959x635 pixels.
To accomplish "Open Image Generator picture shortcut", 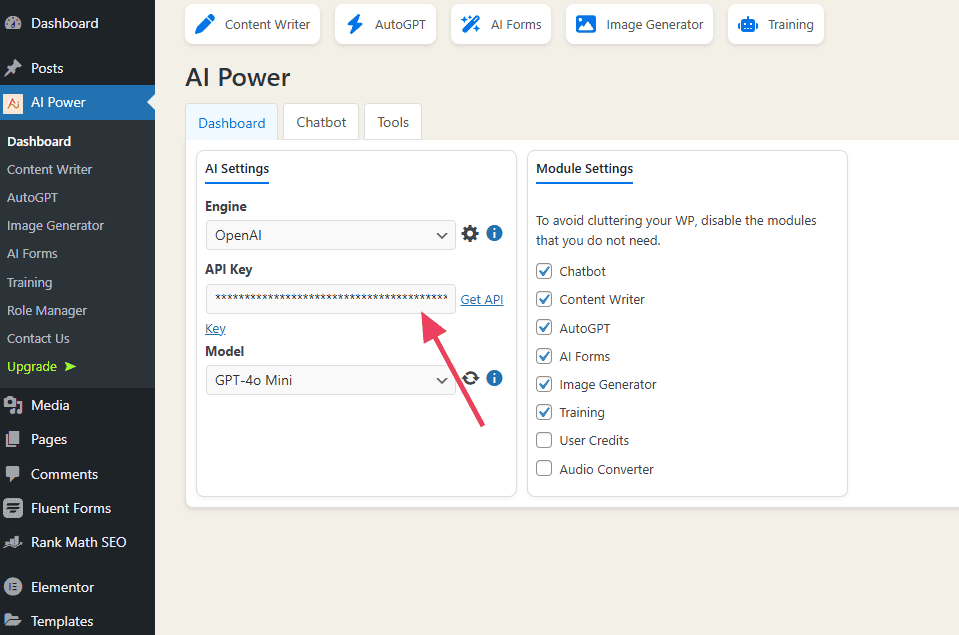I will coord(639,24).
